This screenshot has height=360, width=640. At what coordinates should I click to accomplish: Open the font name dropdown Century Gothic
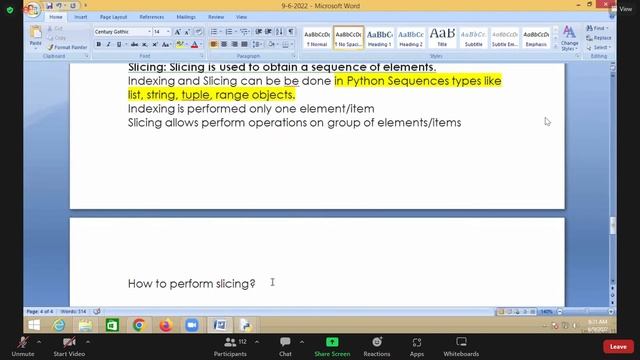click(x=149, y=32)
